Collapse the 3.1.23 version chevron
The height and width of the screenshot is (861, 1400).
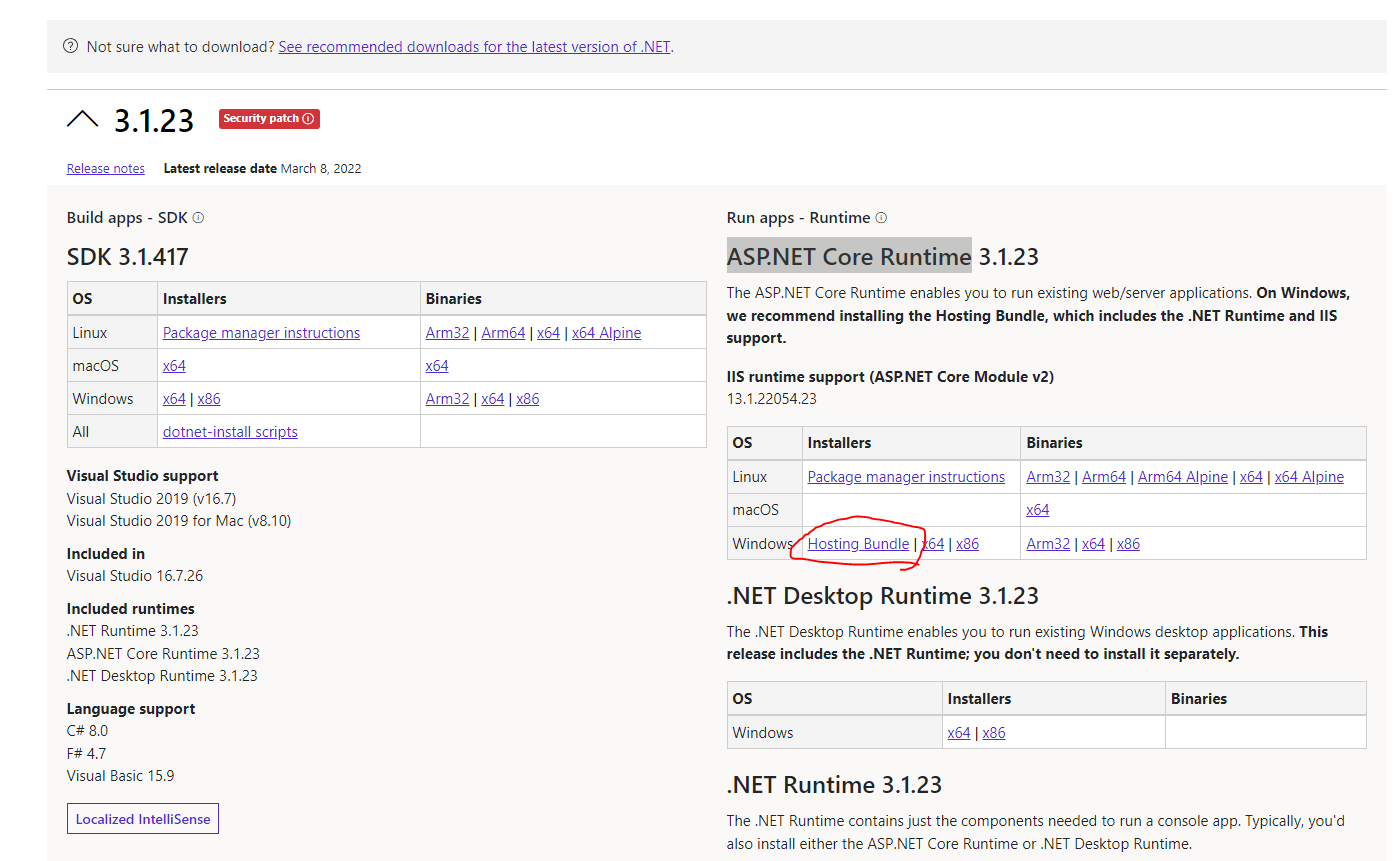pos(82,120)
